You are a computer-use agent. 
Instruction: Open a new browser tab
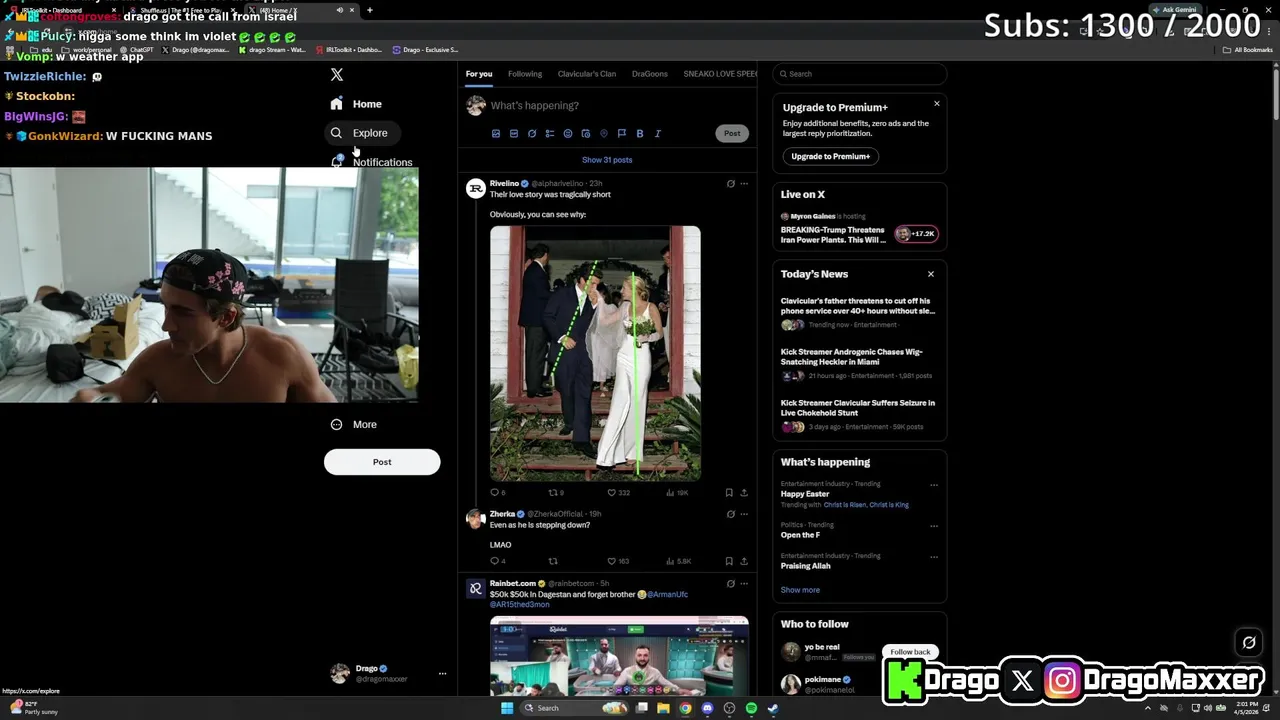point(370,10)
